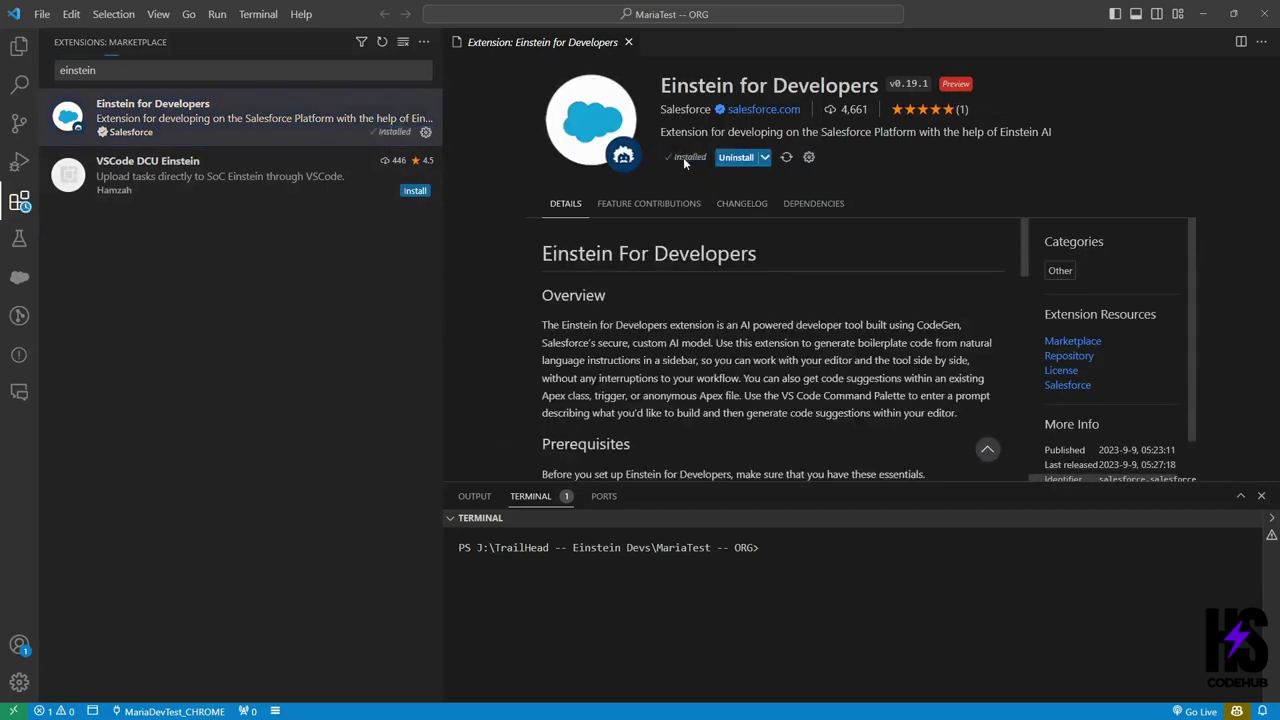This screenshot has width=1280, height=720.
Task: Click the sync icon next to Uninstall
Action: coord(786,157)
